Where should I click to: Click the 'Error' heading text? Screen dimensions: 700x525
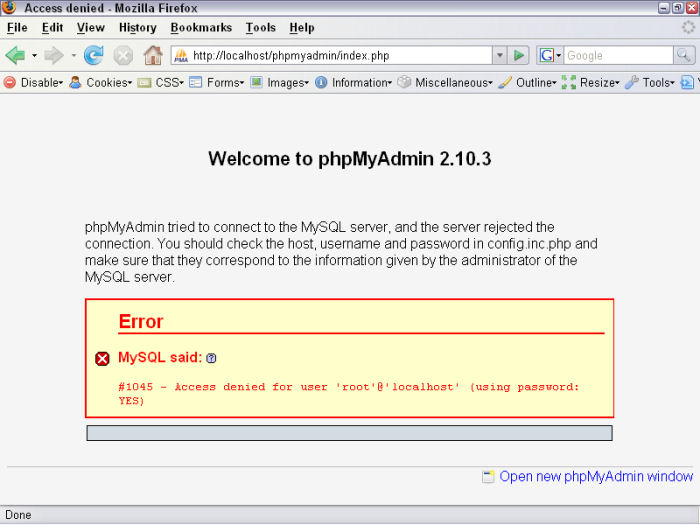[141, 321]
